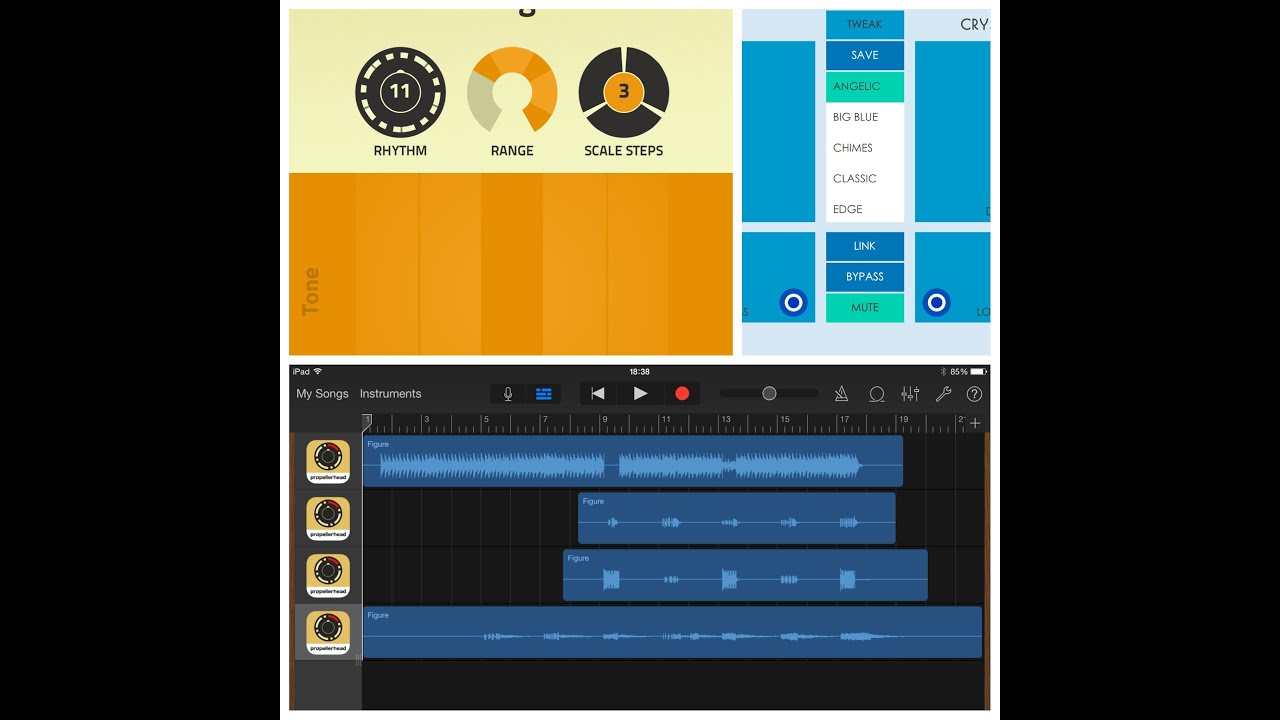This screenshot has width=1280, height=720.
Task: Tap the Scale Steps dial showing 3
Action: 624,92
